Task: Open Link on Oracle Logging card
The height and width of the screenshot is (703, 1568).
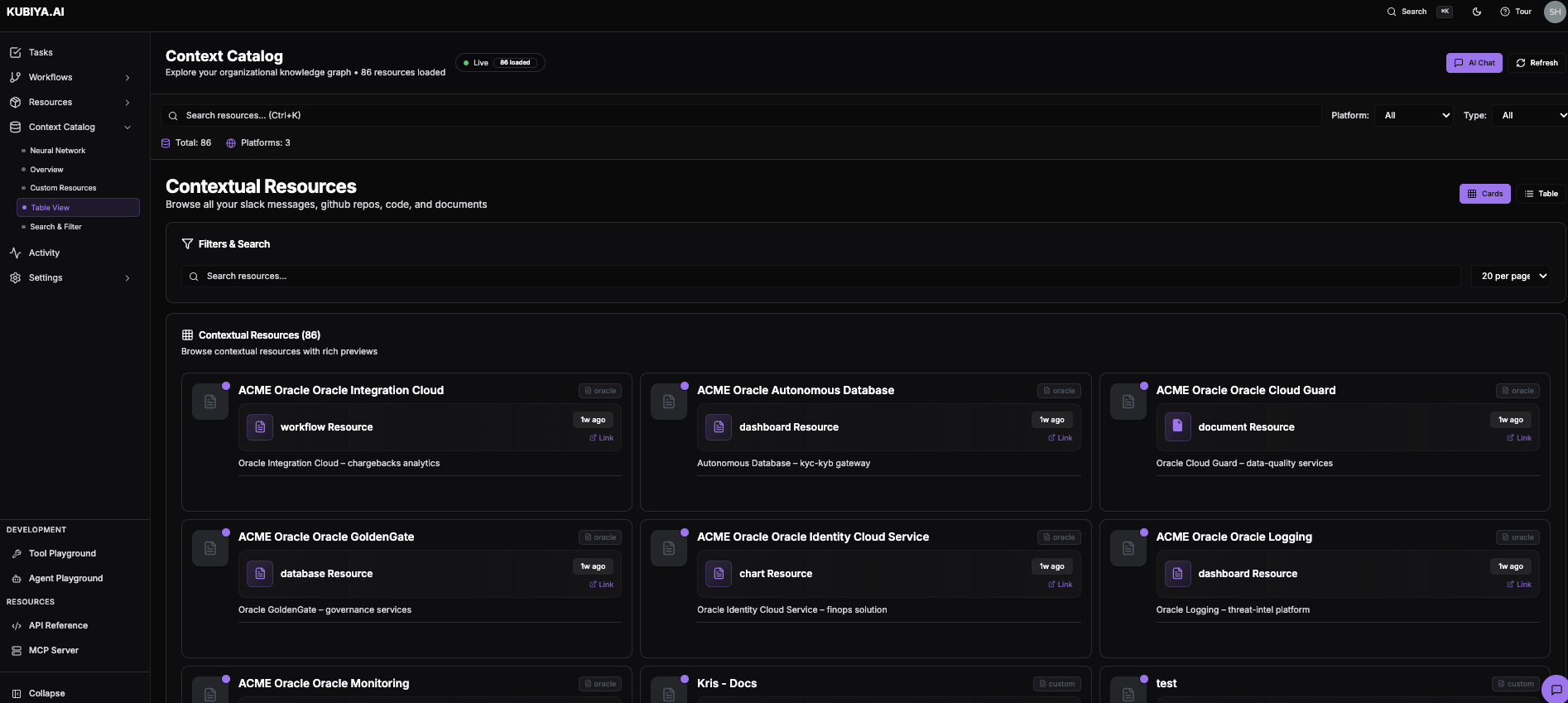Action: pyautogui.click(x=1519, y=585)
